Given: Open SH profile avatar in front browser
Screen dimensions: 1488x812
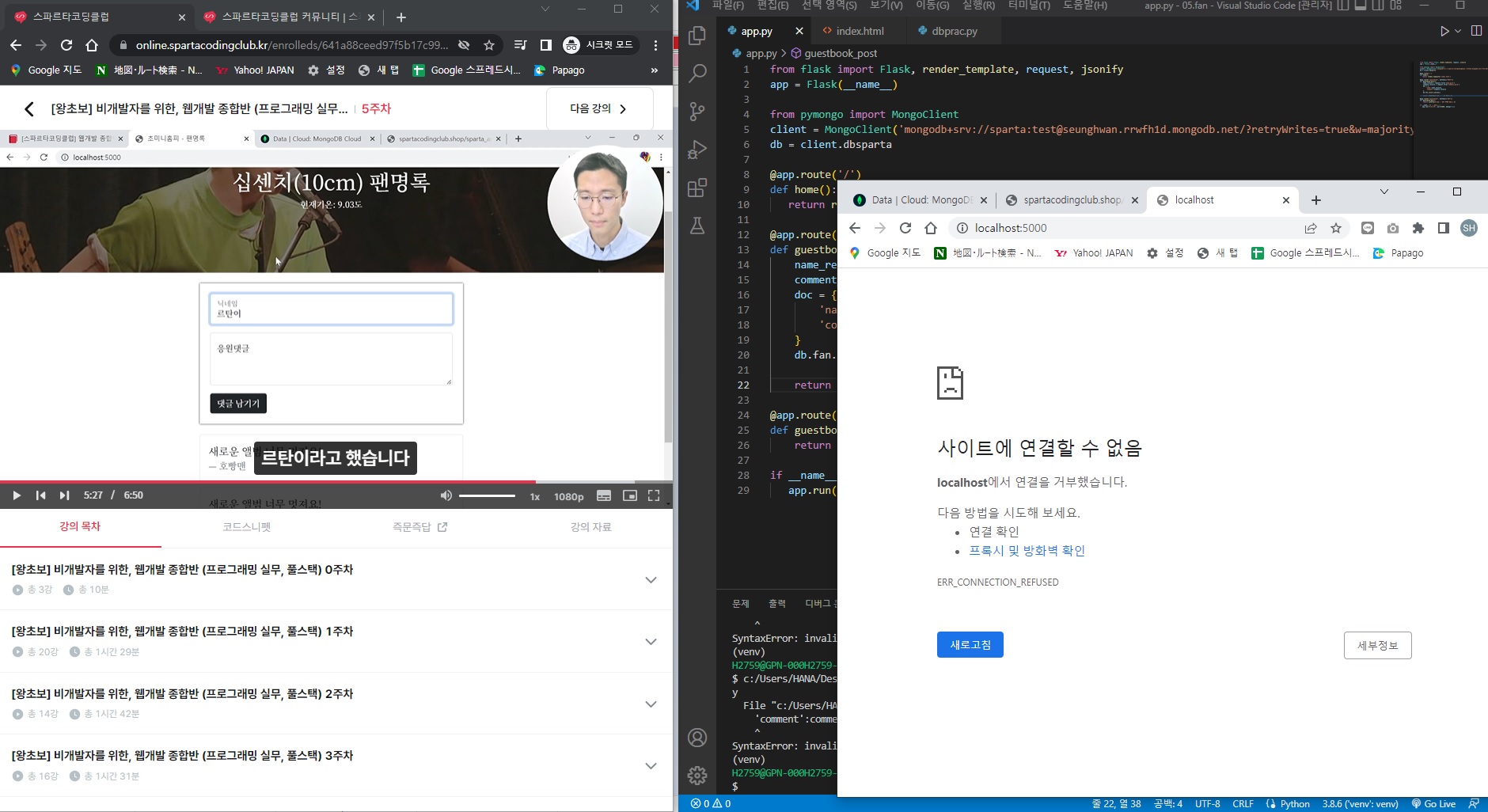Looking at the screenshot, I should click(1469, 228).
